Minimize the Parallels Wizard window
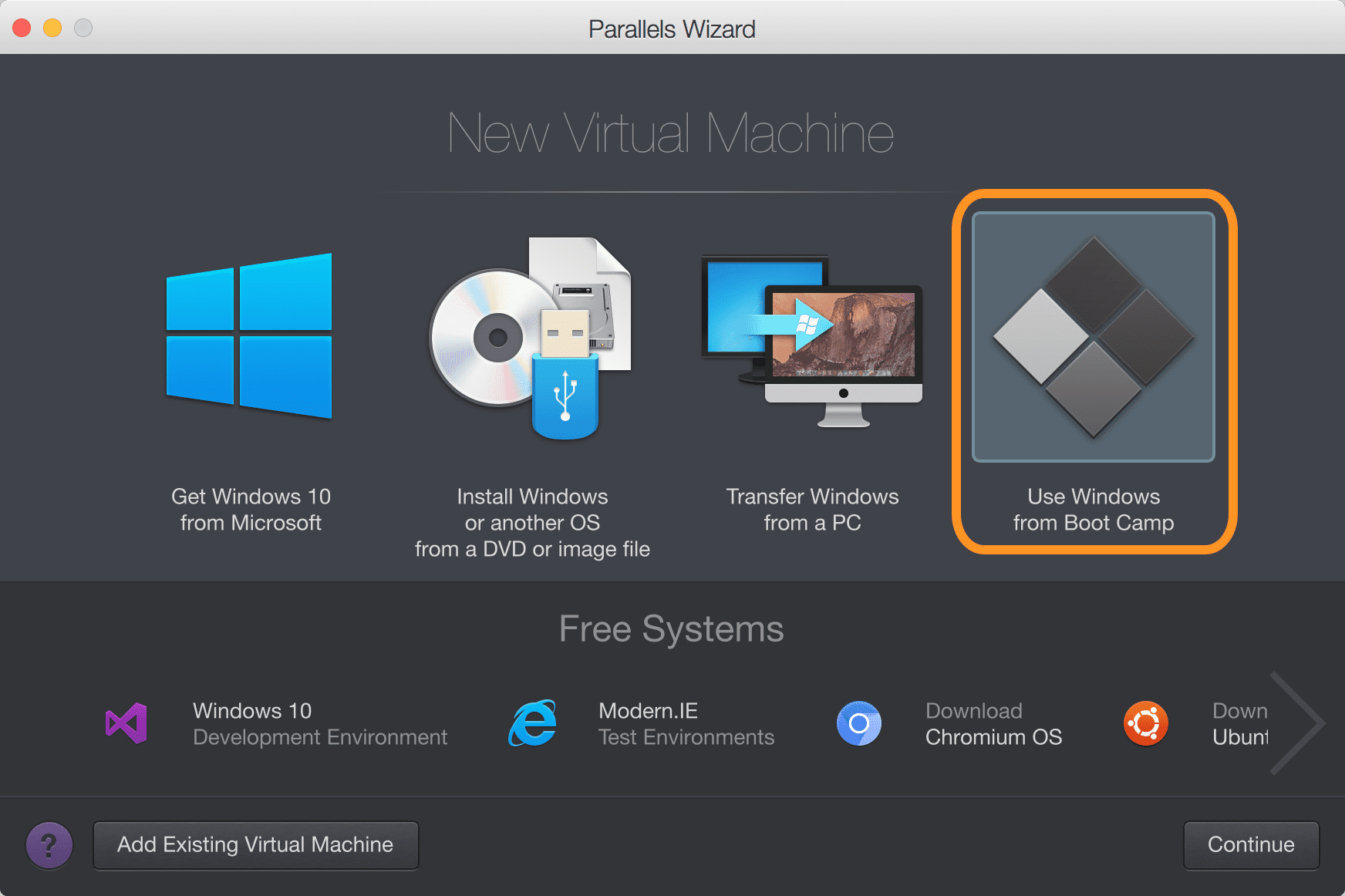The width and height of the screenshot is (1345, 896). [52, 28]
